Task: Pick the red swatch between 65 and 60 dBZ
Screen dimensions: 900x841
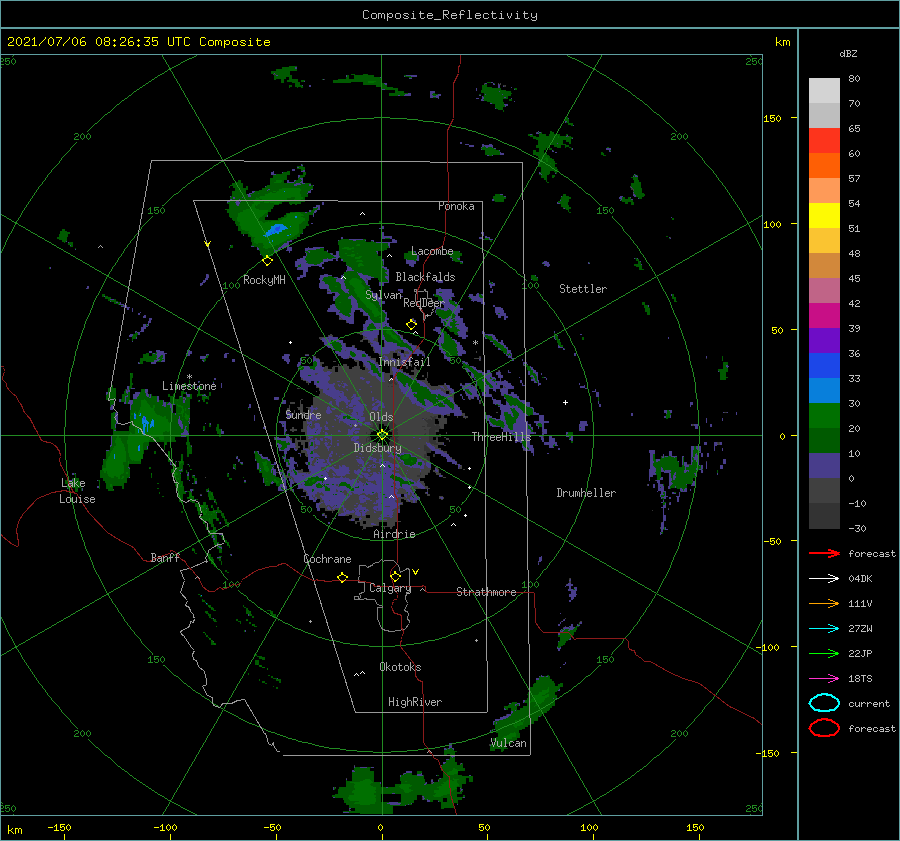Action: (824, 141)
